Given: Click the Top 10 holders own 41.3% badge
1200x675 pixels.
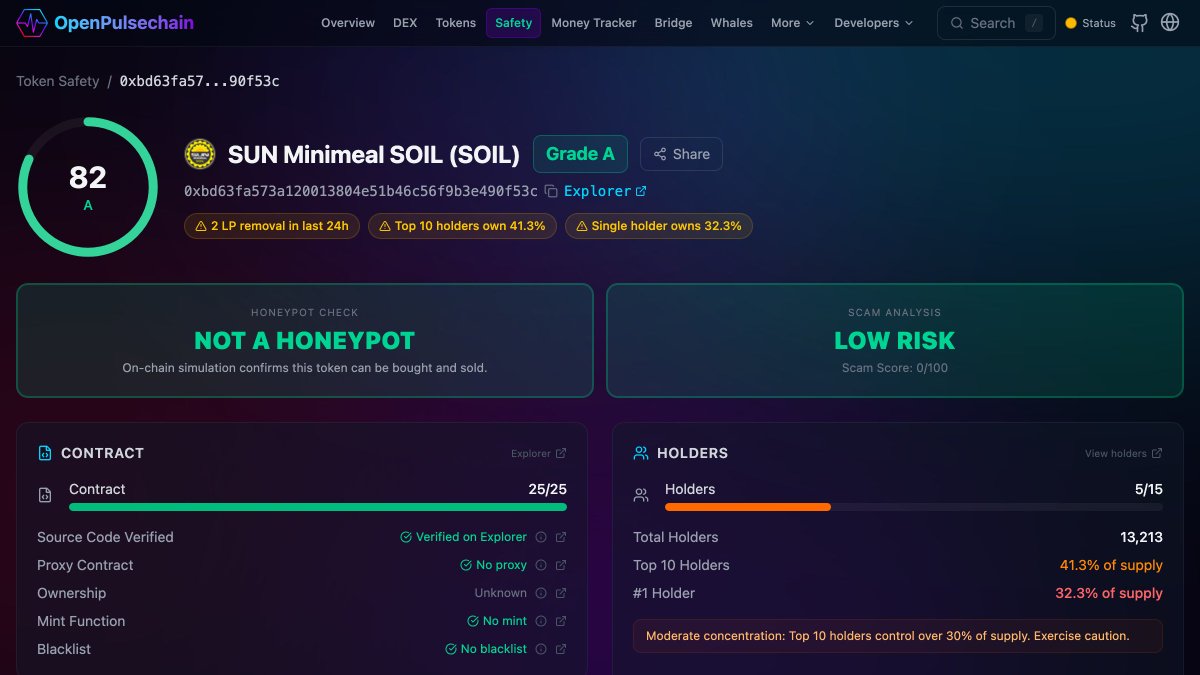Looking at the screenshot, I should [x=462, y=226].
